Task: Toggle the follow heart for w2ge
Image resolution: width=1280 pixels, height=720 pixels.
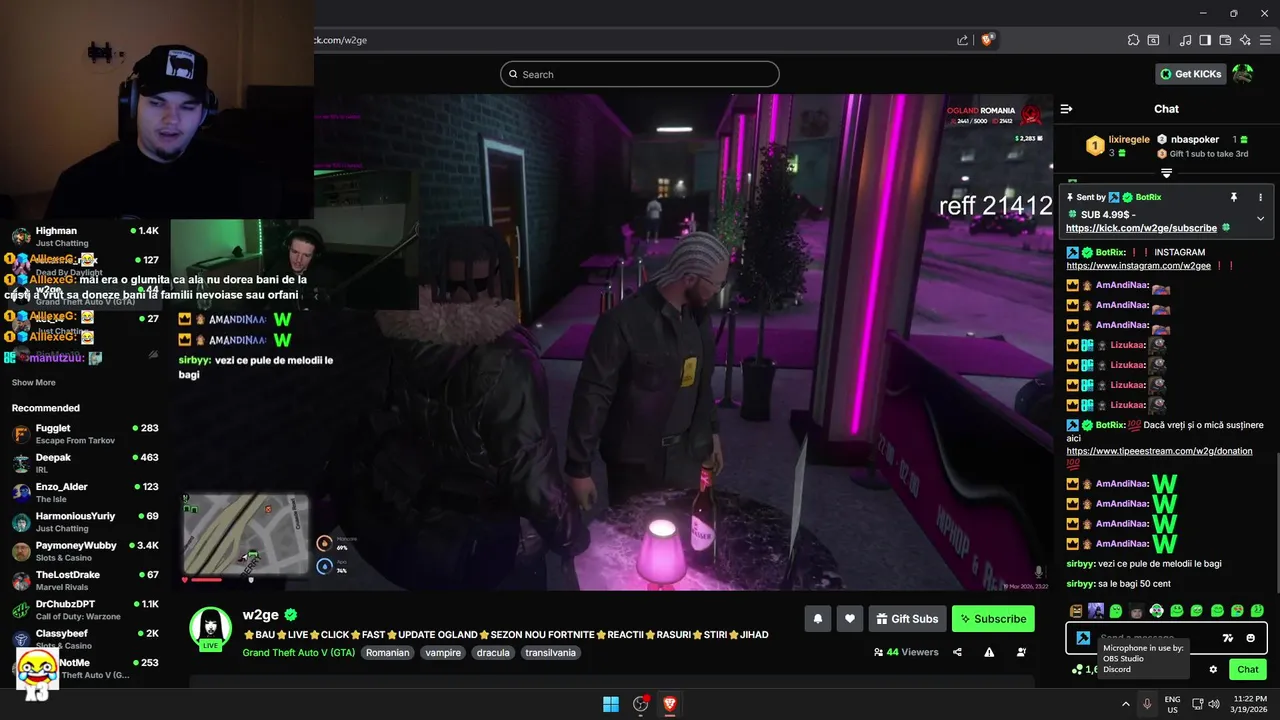Action: pos(850,619)
